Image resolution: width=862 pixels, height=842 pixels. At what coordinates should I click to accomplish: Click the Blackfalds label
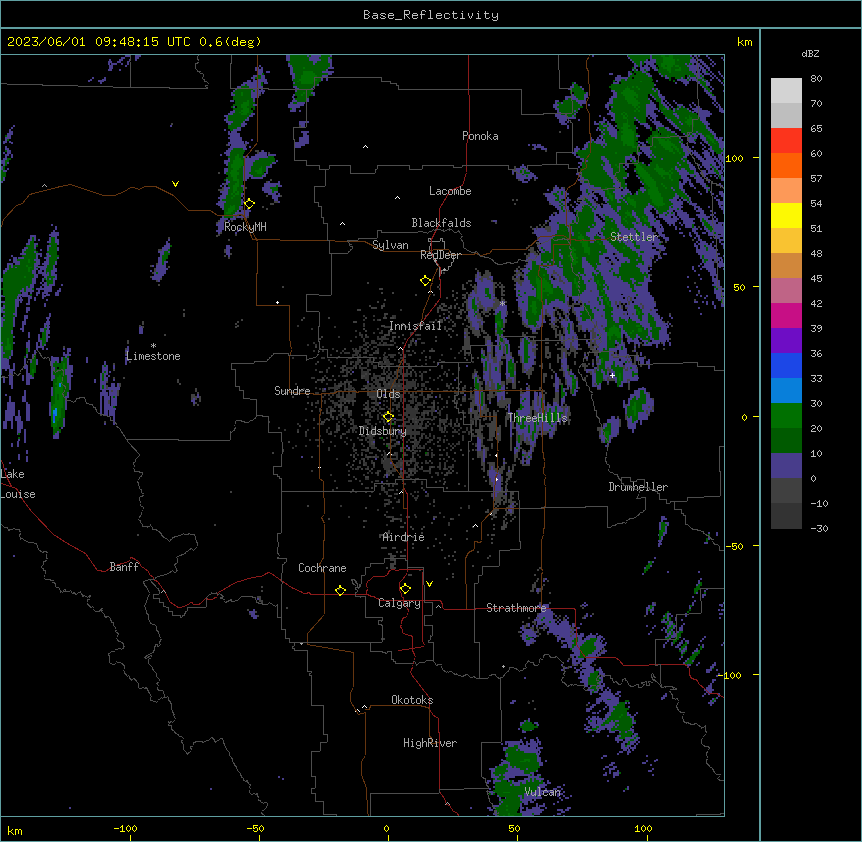coord(441,223)
